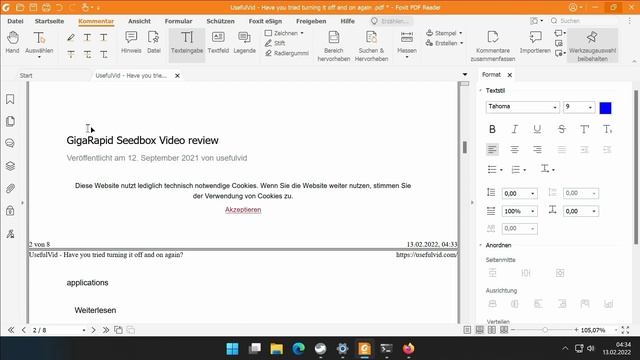Align text right
Screen dimensions: 640x360
coord(537,149)
